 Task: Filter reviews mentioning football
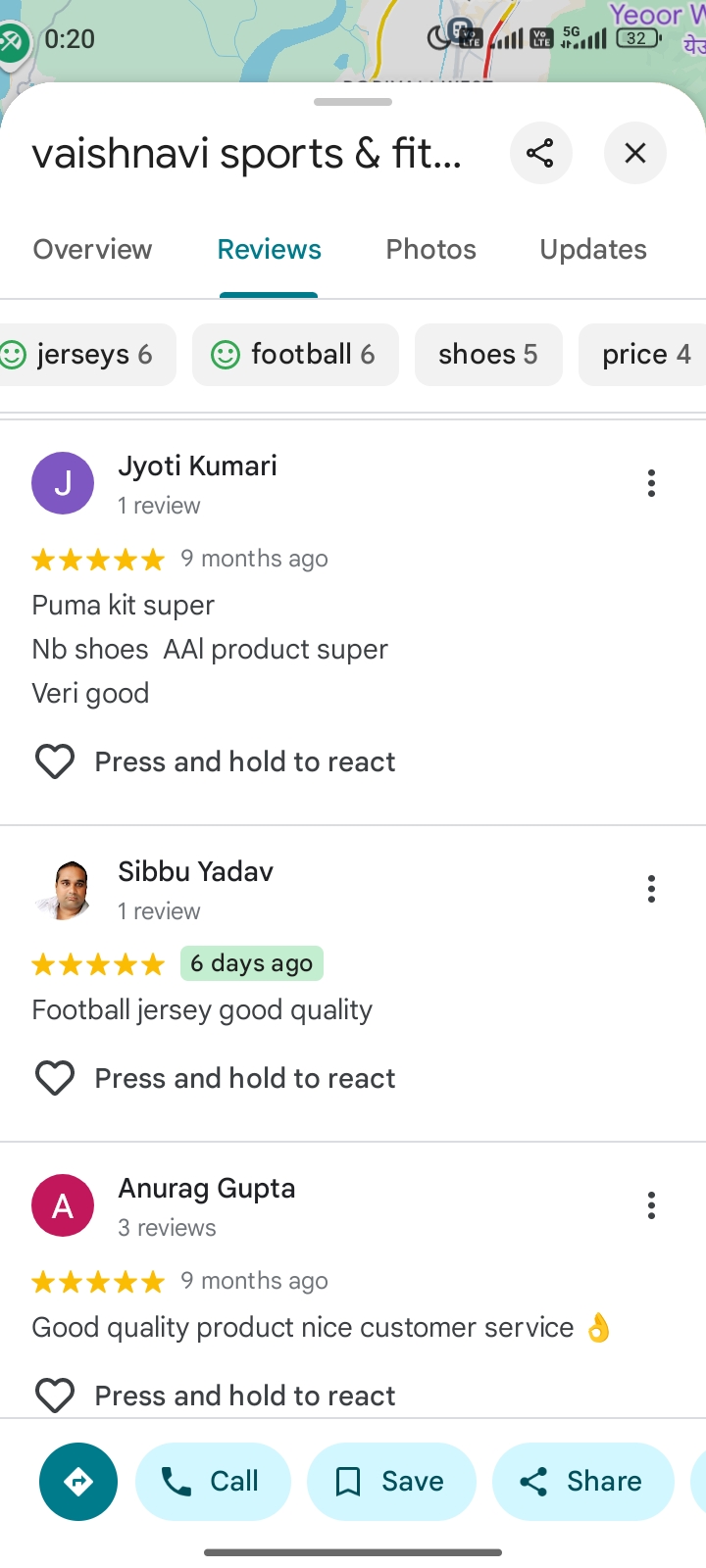tap(296, 355)
